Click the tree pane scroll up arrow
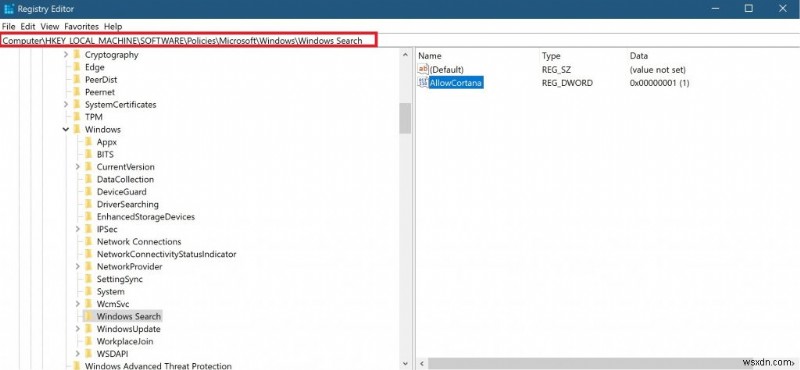 coord(405,55)
